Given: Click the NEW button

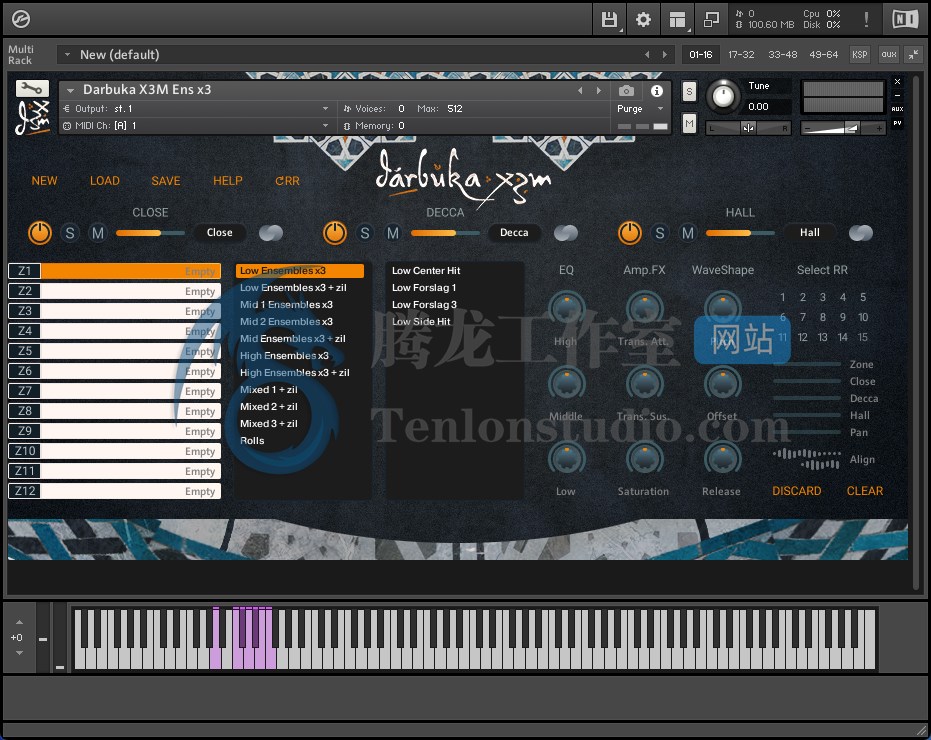Looking at the screenshot, I should tap(45, 181).
